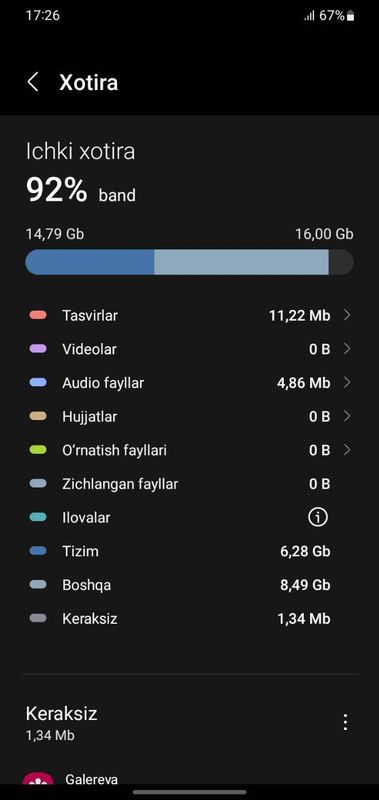Go back using the arrow beside Xotira

click(x=33, y=82)
